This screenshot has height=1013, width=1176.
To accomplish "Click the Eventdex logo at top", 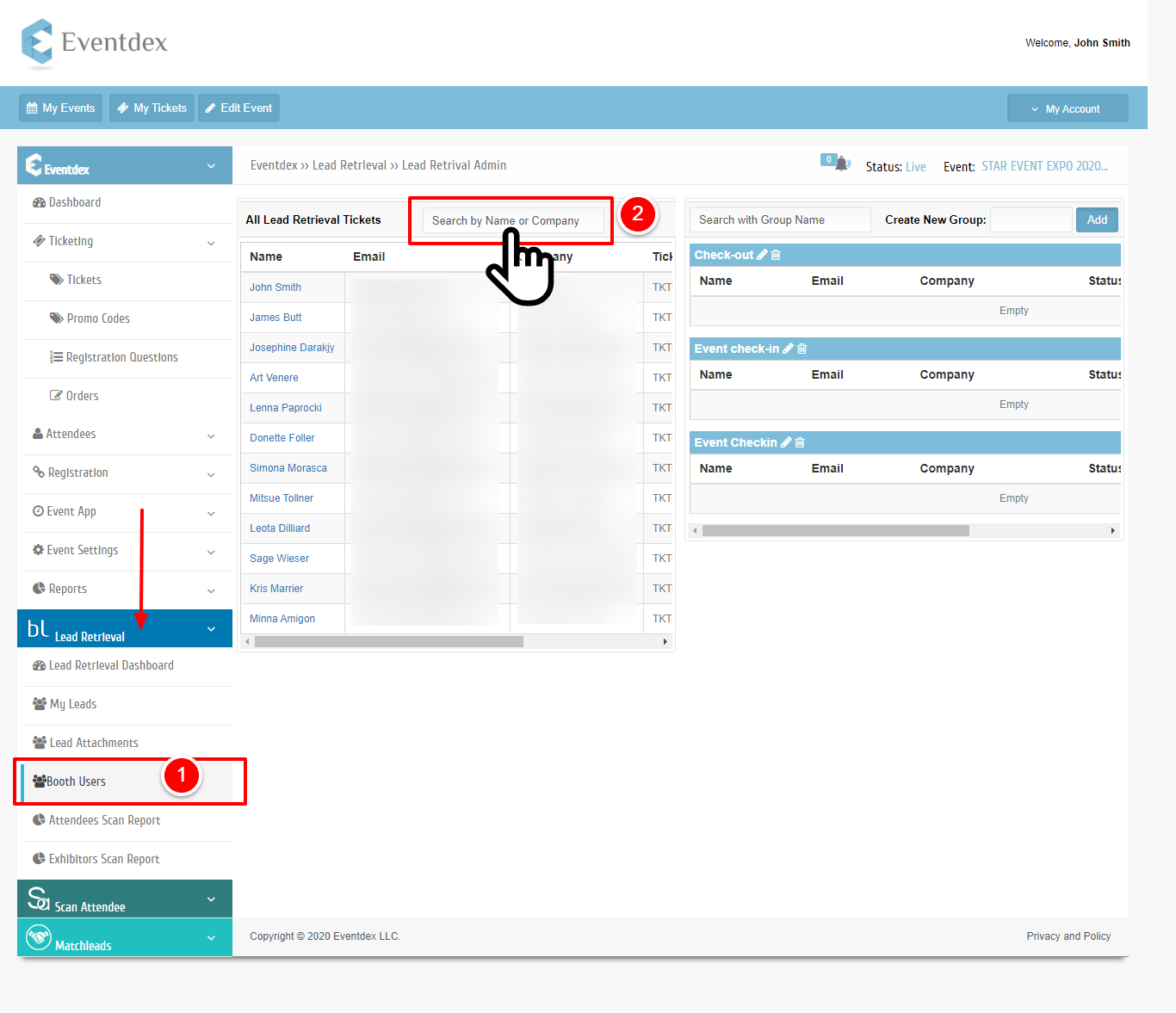I will 95,42.
